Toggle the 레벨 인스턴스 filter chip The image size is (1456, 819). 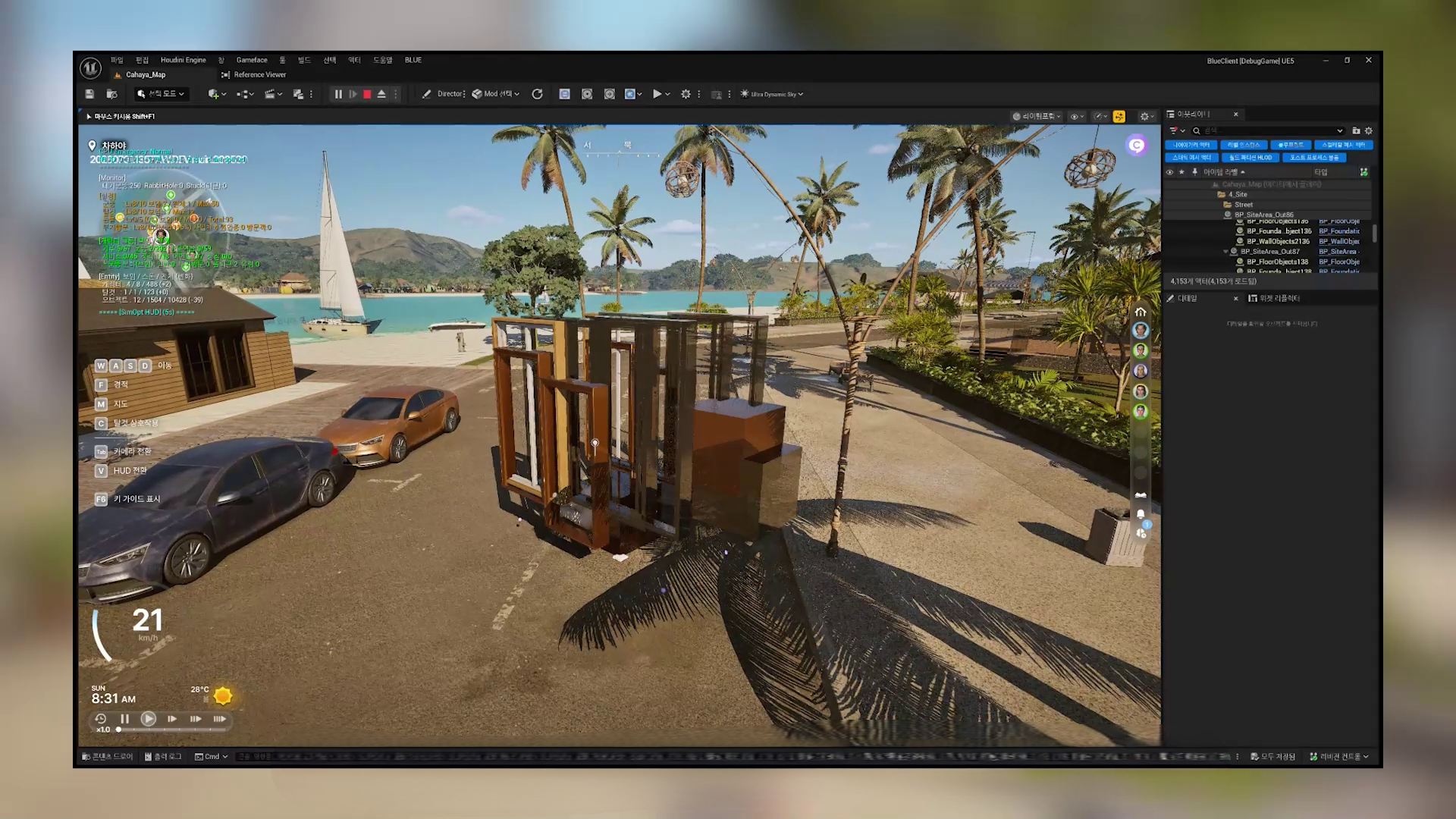click(1243, 145)
